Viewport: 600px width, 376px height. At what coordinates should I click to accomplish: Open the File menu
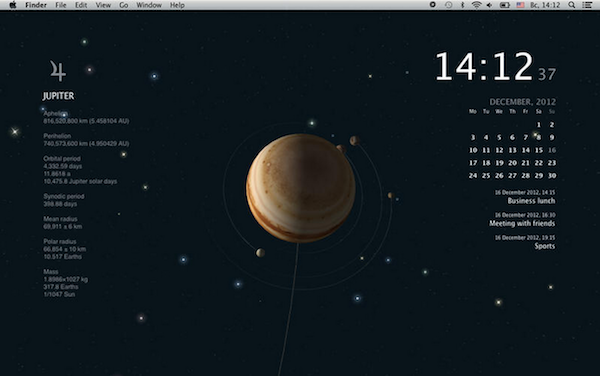coord(60,5)
